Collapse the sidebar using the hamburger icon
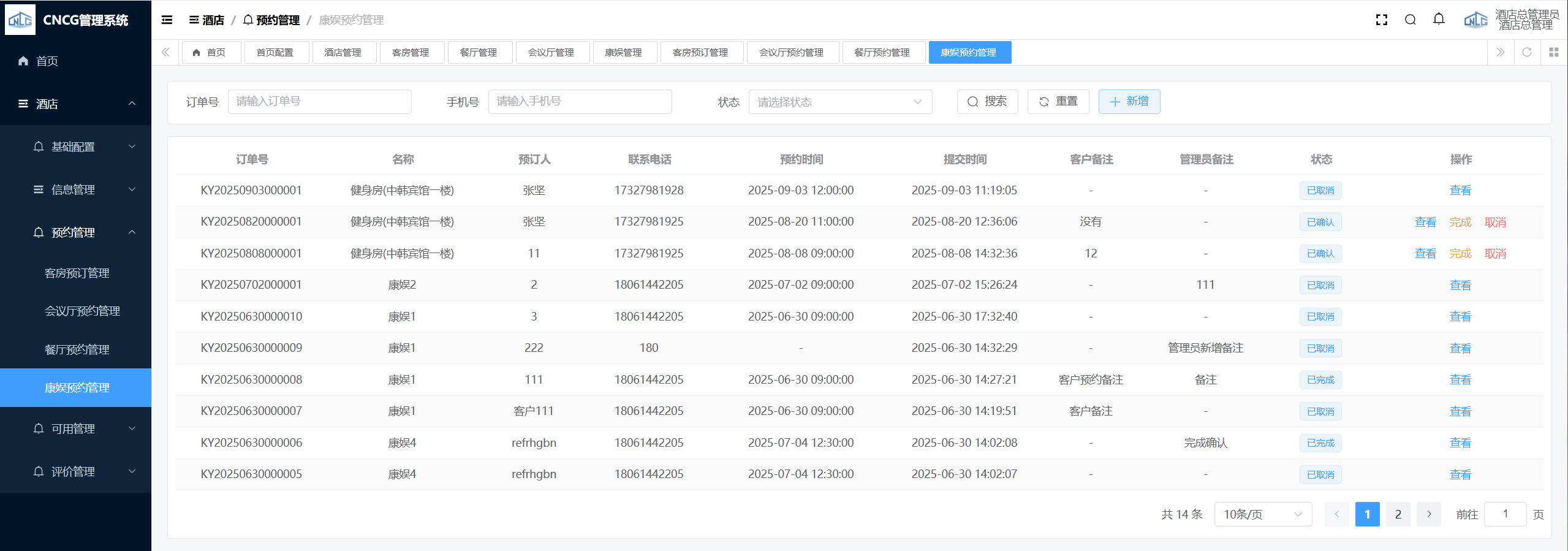This screenshot has width=1568, height=551. [x=167, y=20]
